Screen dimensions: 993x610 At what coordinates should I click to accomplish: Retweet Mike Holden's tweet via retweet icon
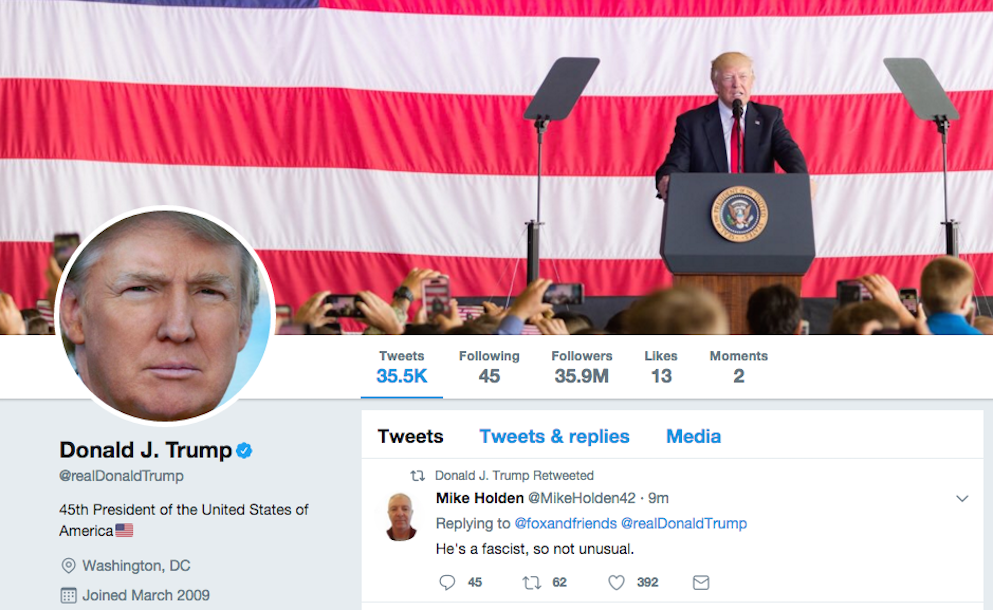531,582
